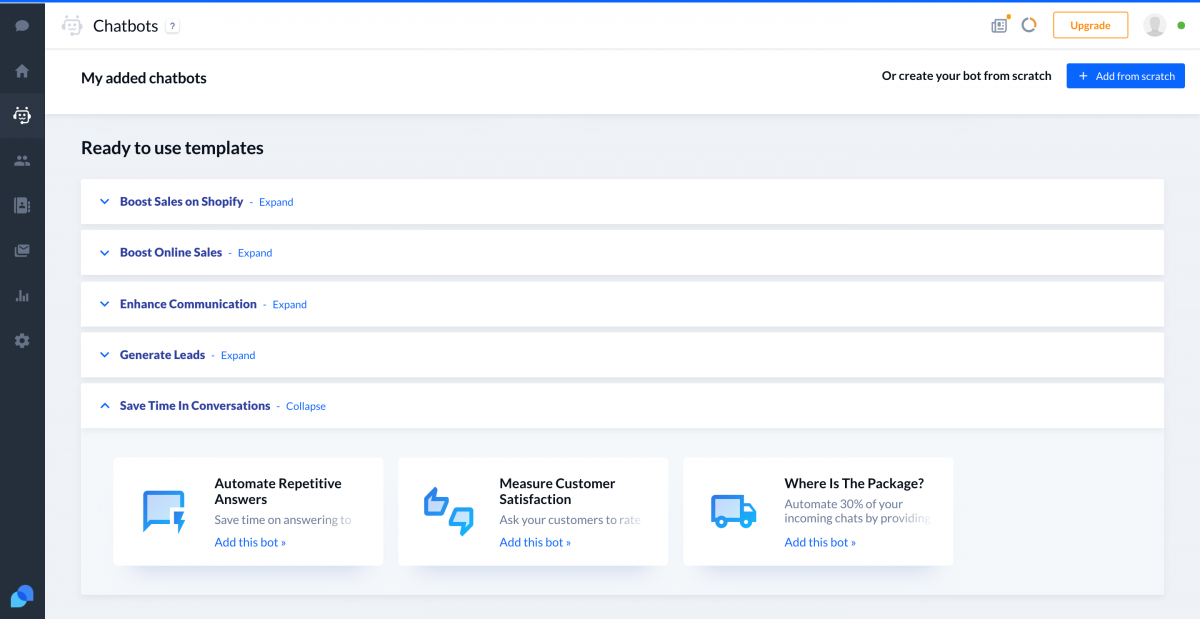This screenshot has height=619, width=1200.
Task: Expand Enhance Communication chevron
Action: pyautogui.click(x=104, y=304)
